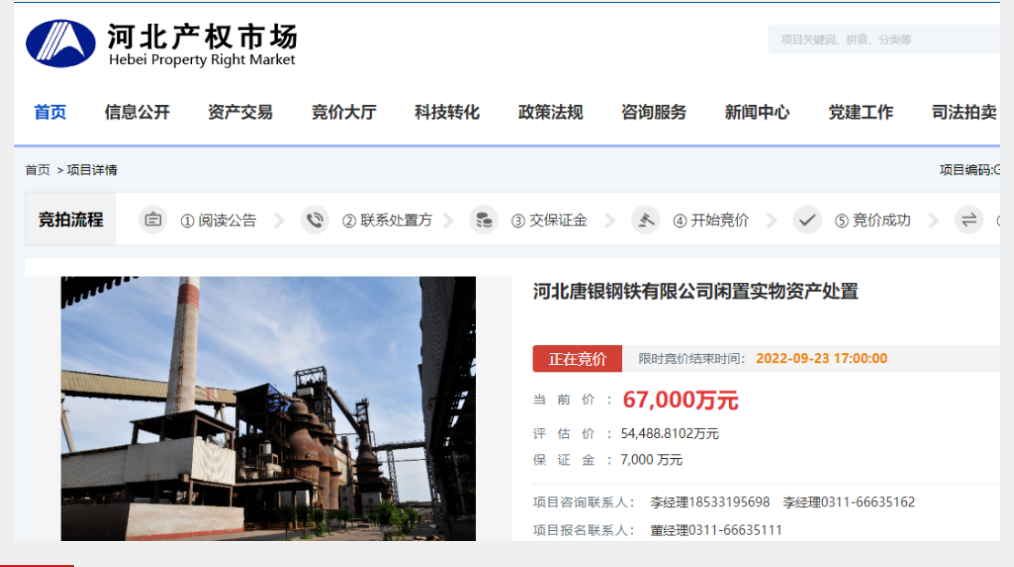1014x567 pixels.
Task: Click deposit amount 7,000 万元
Action: (x=651, y=460)
